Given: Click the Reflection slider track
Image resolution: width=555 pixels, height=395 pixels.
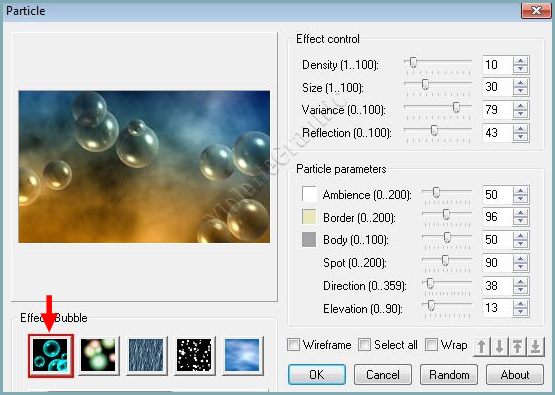Looking at the screenshot, I should [x=438, y=130].
